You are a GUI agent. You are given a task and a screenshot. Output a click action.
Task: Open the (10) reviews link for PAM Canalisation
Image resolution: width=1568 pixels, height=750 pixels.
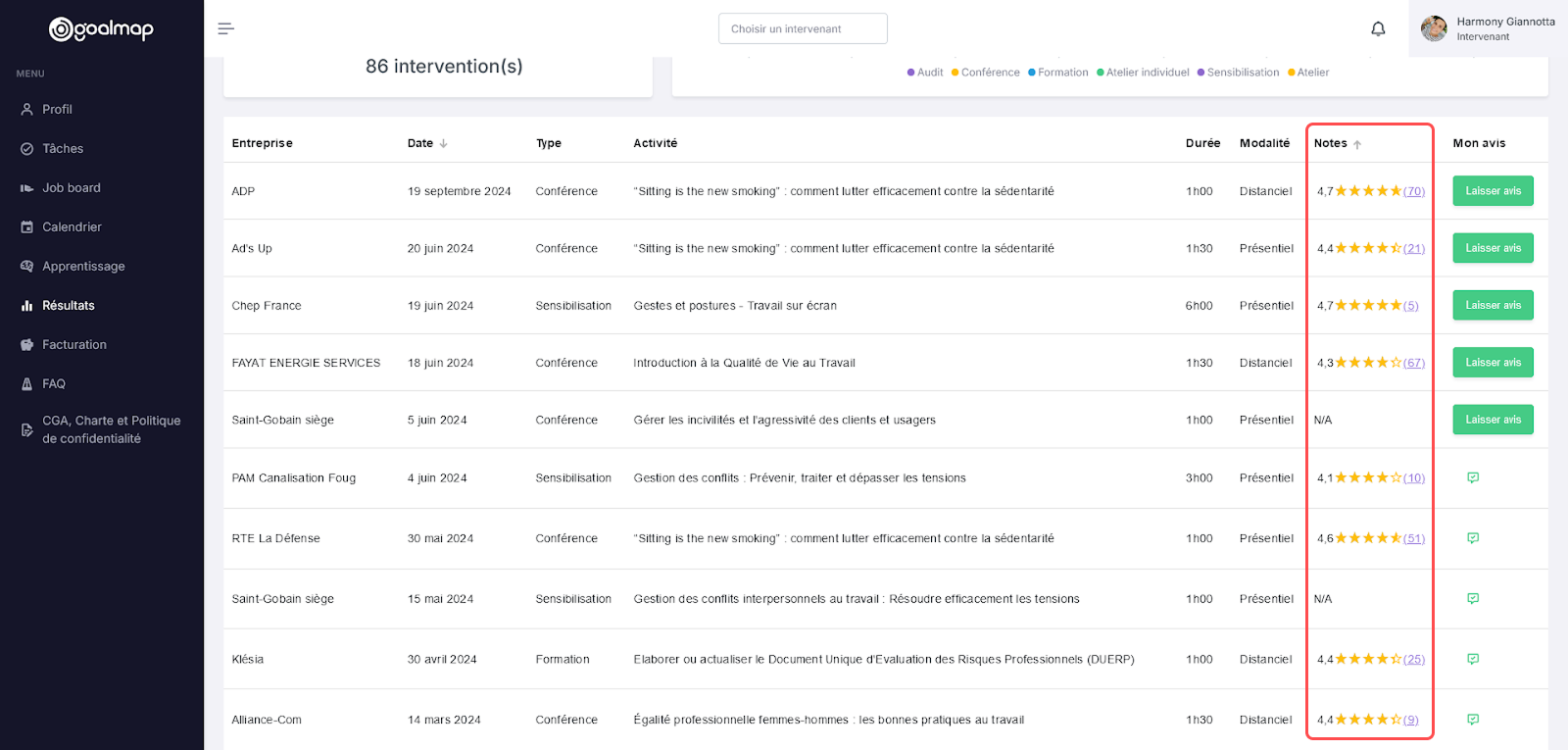[x=1414, y=477]
